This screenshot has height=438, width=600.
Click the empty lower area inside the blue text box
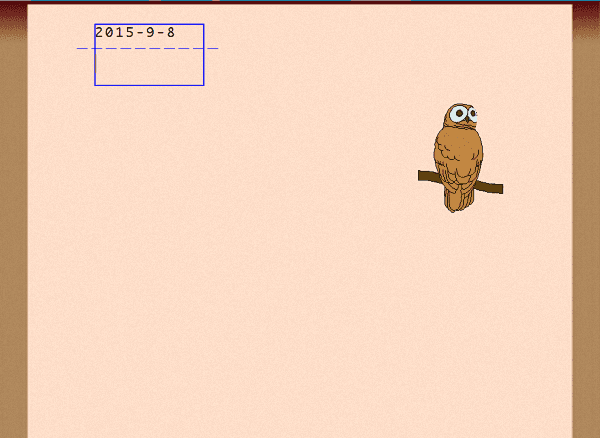[x=149, y=68]
